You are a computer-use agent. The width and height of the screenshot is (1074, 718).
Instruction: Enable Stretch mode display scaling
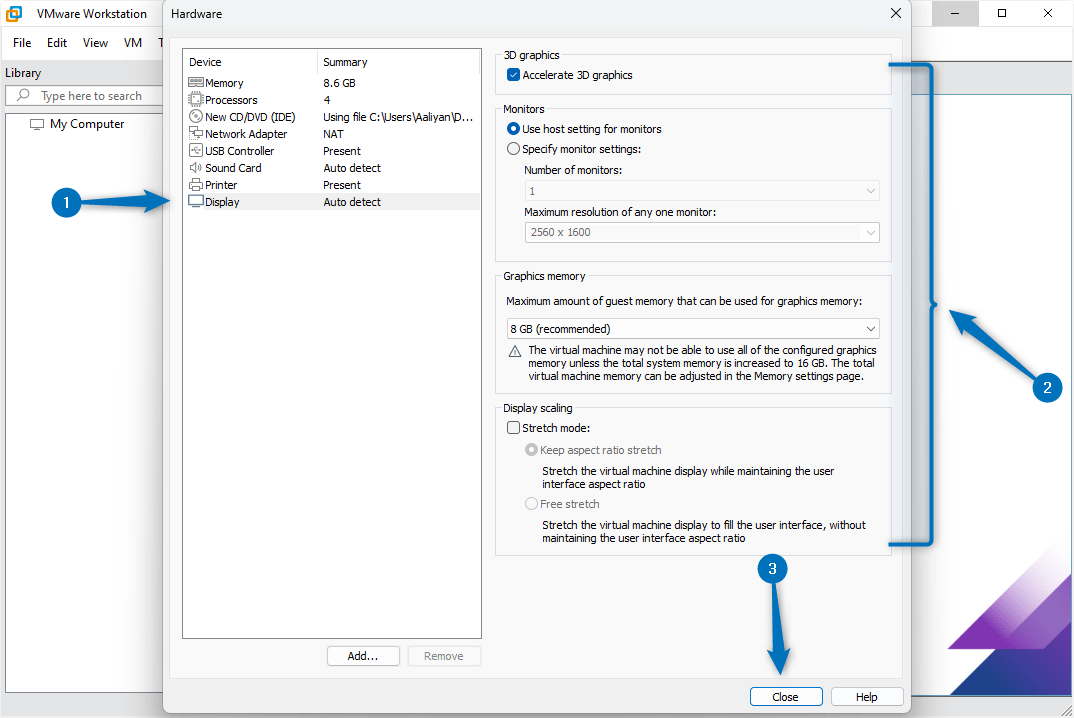[x=514, y=427]
